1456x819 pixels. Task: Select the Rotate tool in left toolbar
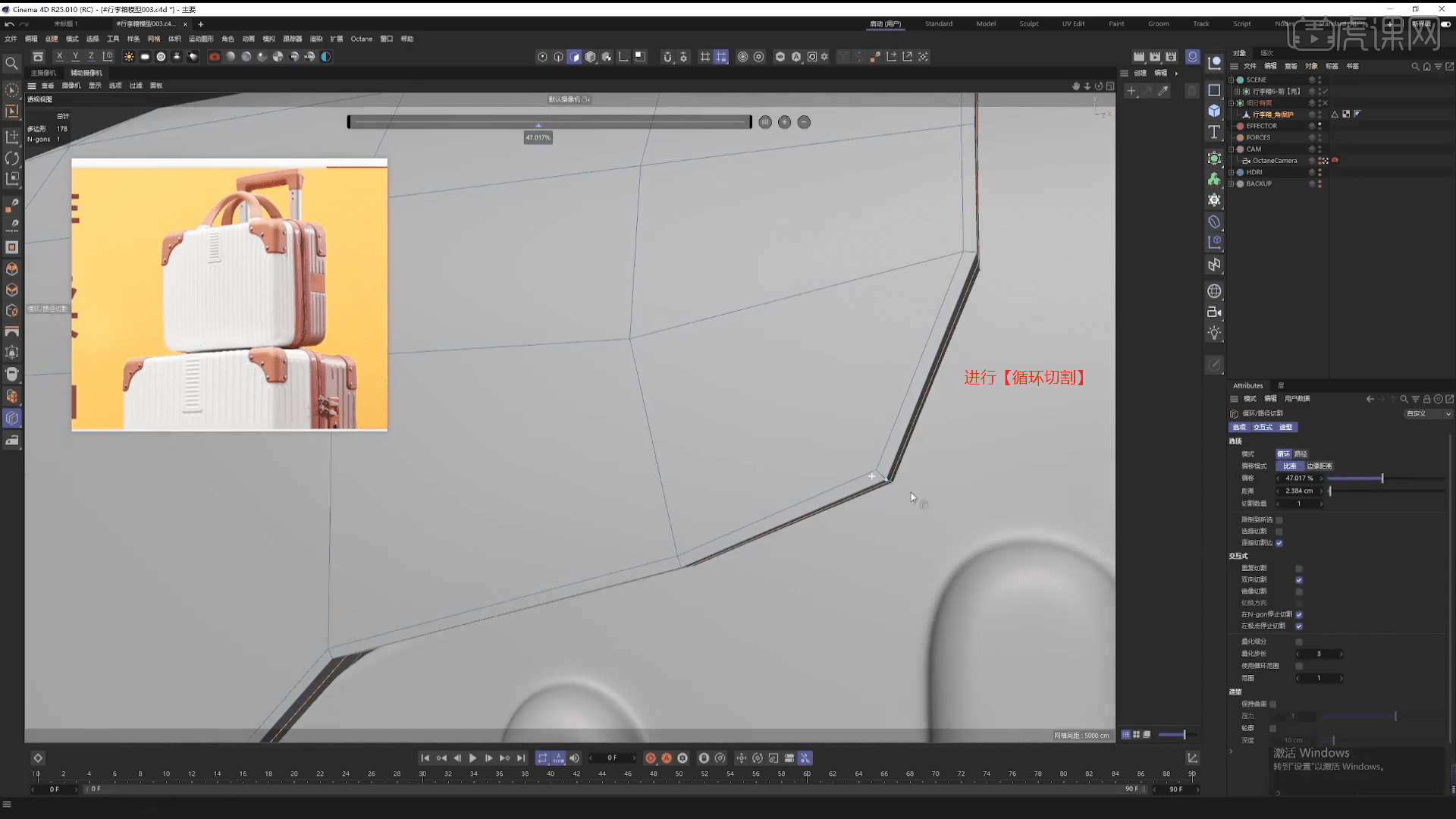coord(12,158)
